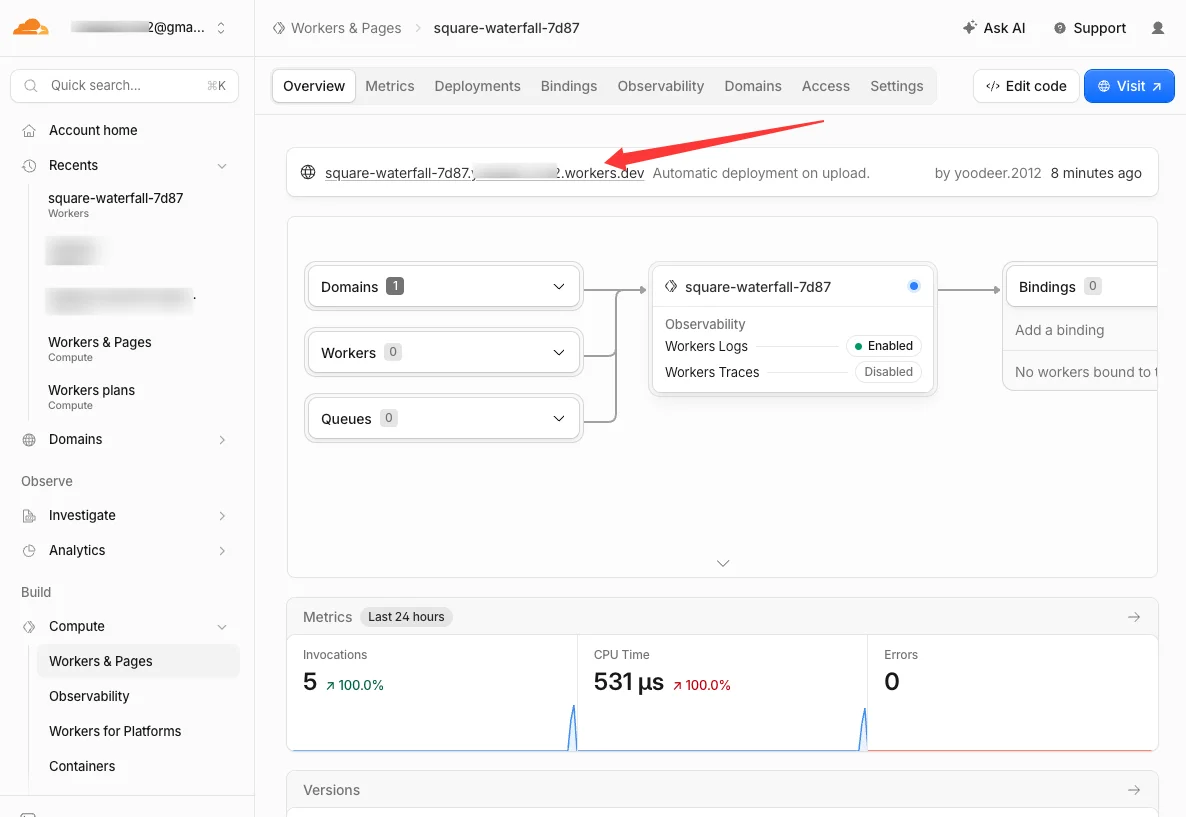Click the arrow icon on Visit button
Viewport: 1186px width, 817px height.
[x=1157, y=86]
